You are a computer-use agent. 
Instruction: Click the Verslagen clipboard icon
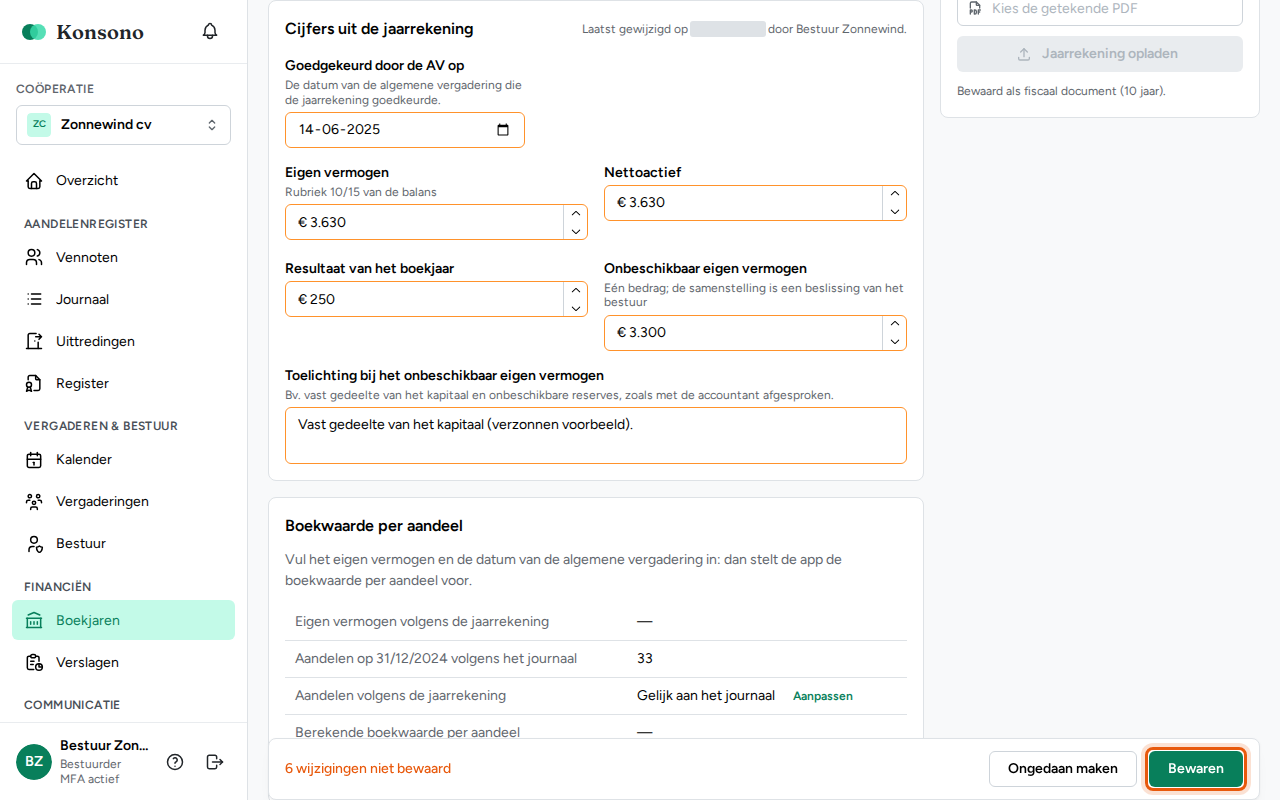click(x=34, y=662)
